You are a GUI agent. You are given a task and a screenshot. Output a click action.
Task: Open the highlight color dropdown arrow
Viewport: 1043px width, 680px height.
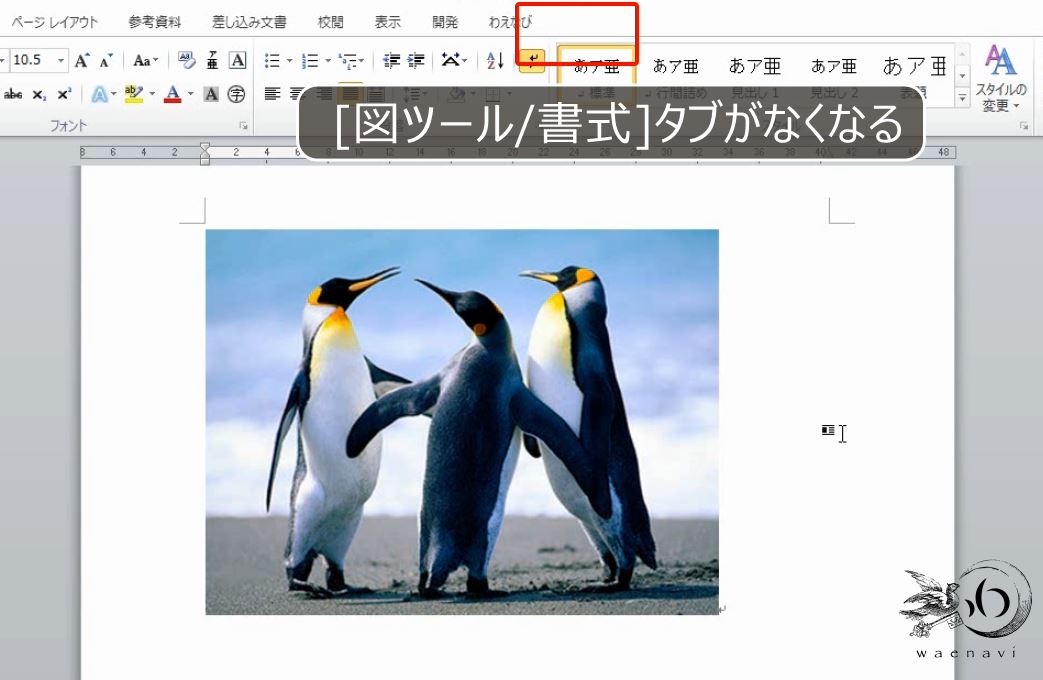coord(152,94)
